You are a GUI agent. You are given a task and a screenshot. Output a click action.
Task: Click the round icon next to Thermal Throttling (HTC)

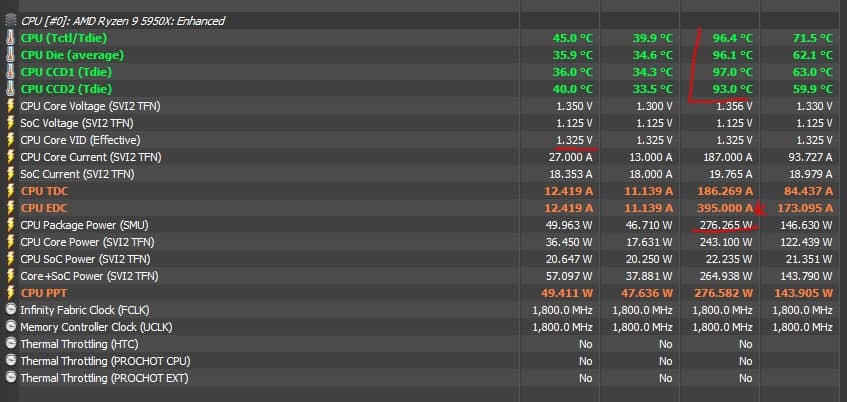click(x=11, y=344)
